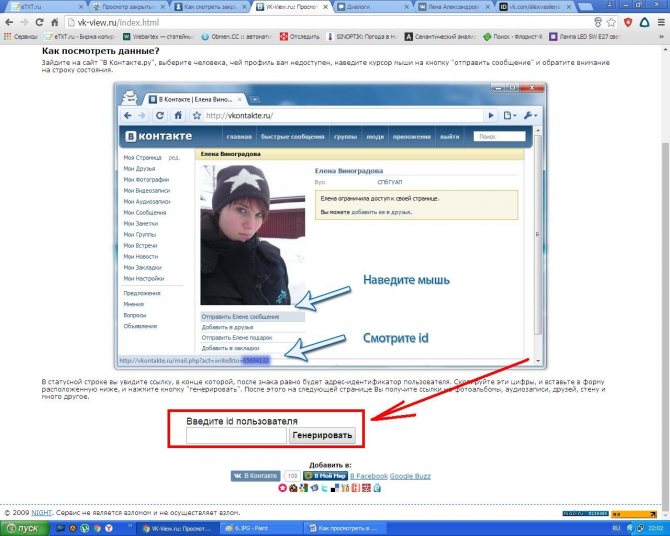The image size is (670, 536).
Task: Click the green quick launch icon left of Chrome
Action: pyautogui.click(x=85, y=528)
